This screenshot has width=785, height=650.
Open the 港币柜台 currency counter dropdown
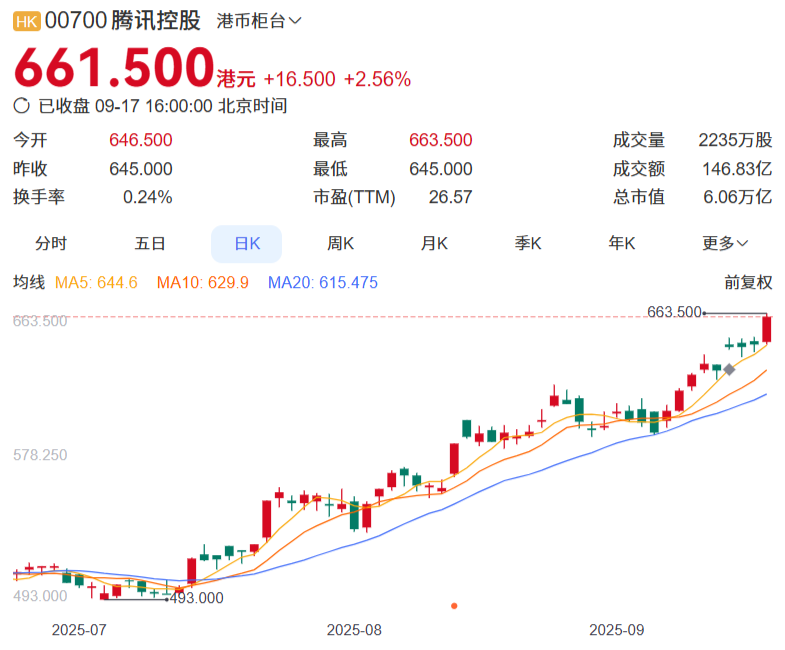259,21
